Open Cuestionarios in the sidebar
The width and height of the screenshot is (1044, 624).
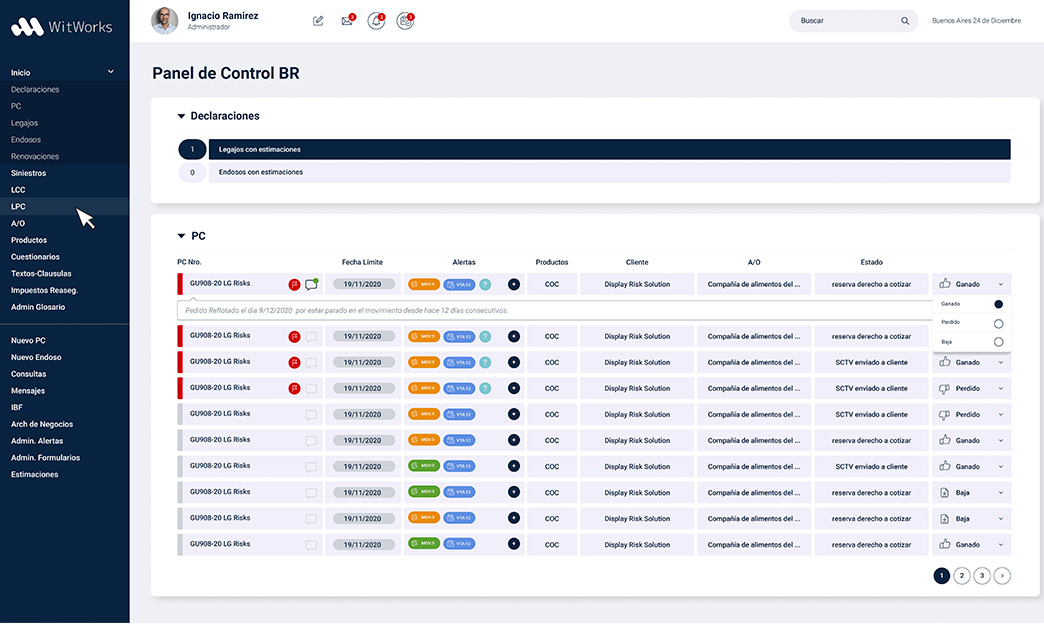point(35,257)
